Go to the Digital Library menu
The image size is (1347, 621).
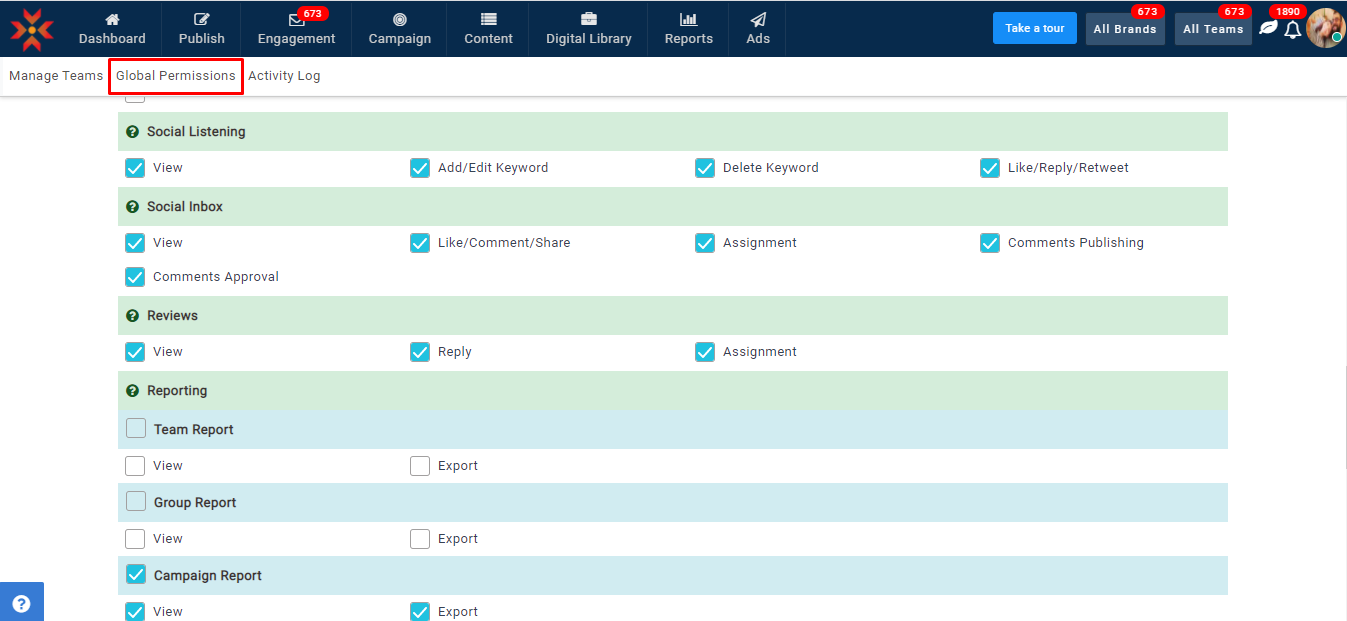pos(588,29)
